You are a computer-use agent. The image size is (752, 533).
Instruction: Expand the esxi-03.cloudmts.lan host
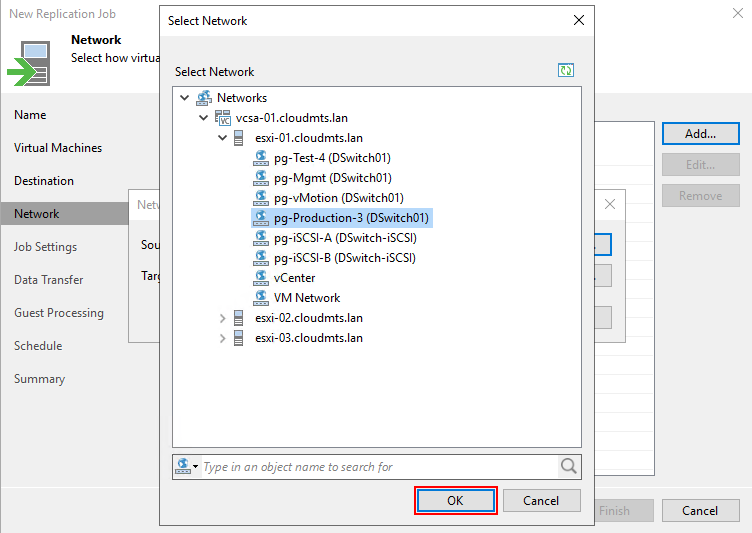(223, 338)
